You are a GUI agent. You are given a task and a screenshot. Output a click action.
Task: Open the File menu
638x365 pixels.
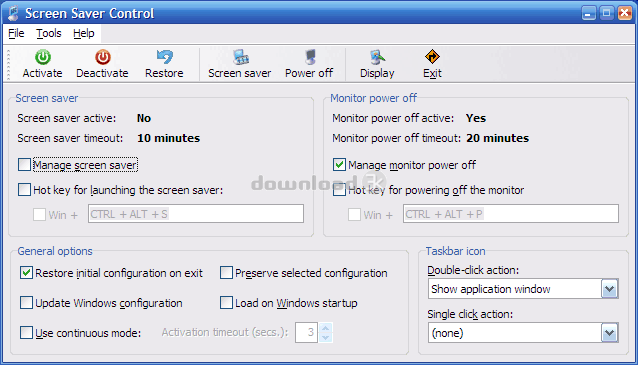pyautogui.click(x=16, y=33)
